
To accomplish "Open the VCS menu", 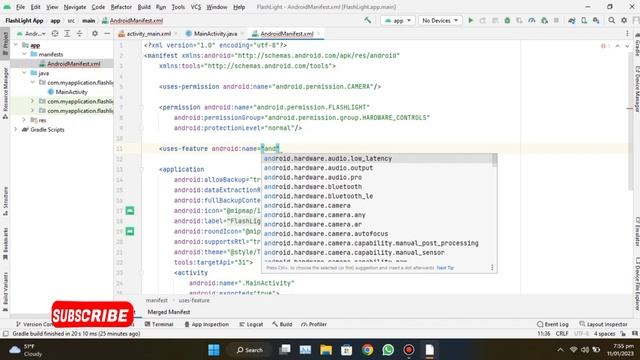I will point(196,7).
